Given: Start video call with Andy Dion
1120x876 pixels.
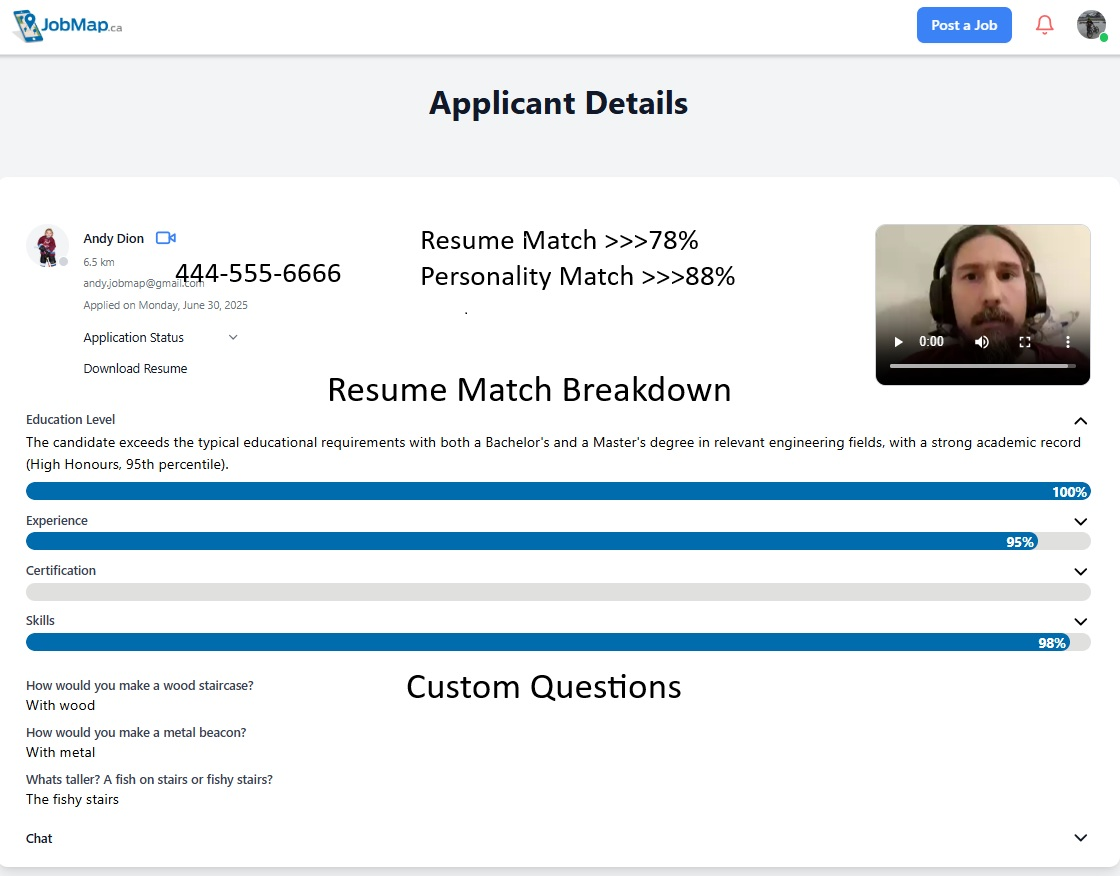Looking at the screenshot, I should (166, 238).
